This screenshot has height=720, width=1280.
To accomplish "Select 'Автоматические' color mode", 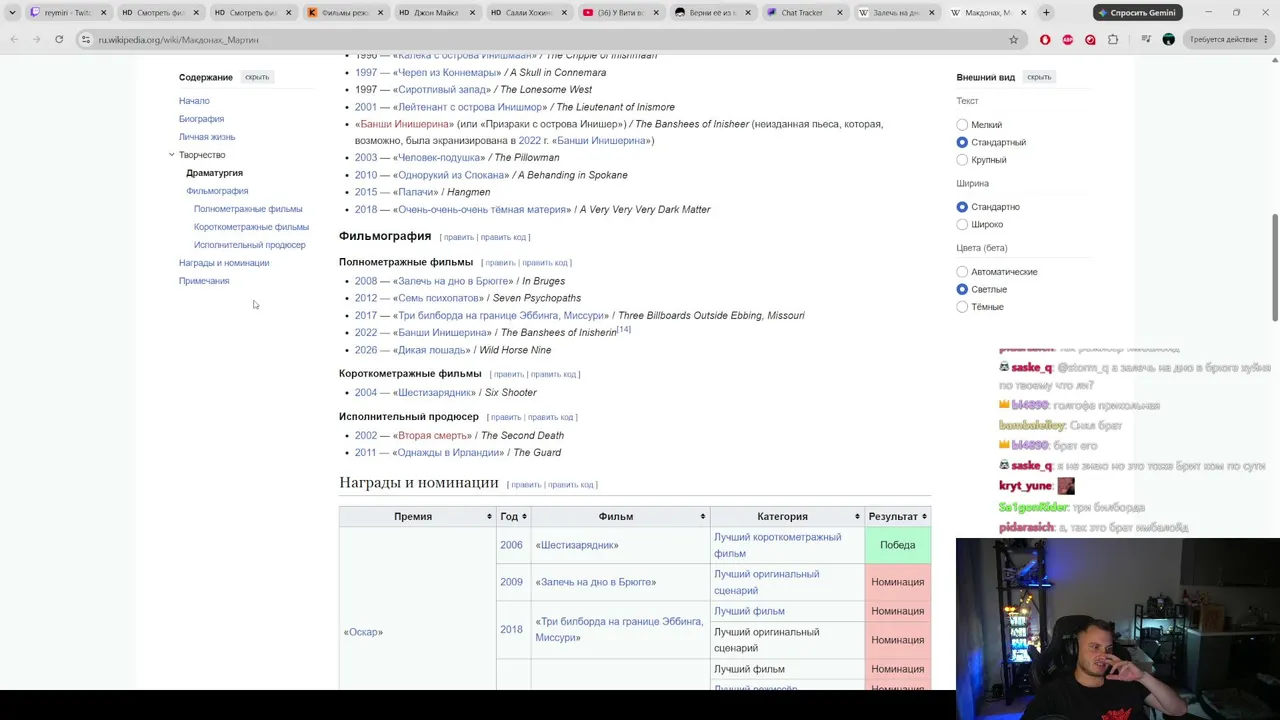I will (962, 272).
